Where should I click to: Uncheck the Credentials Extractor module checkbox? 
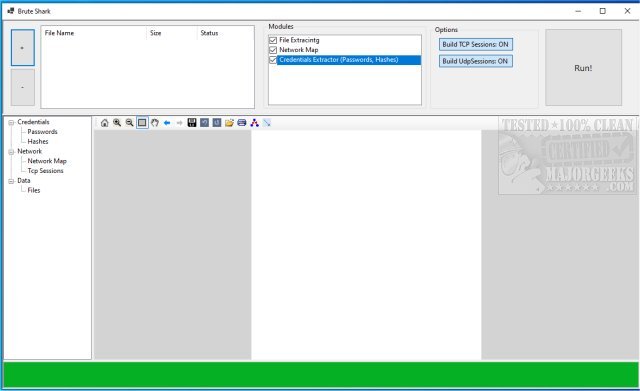coord(273,60)
